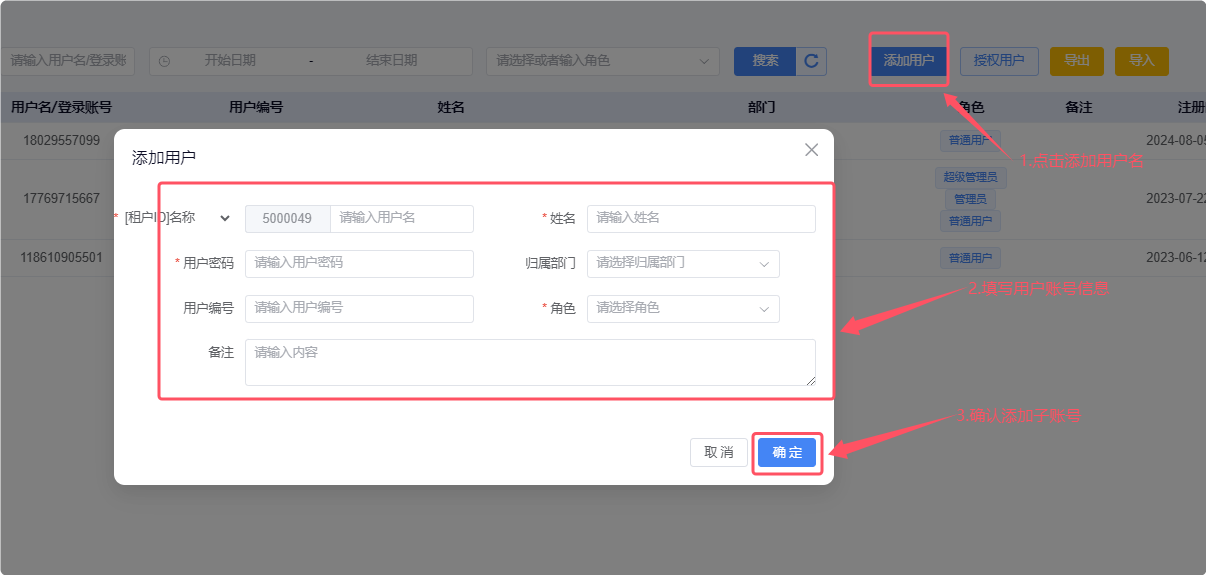Click the 部门 column header
The width and height of the screenshot is (1206, 575).
762,107
